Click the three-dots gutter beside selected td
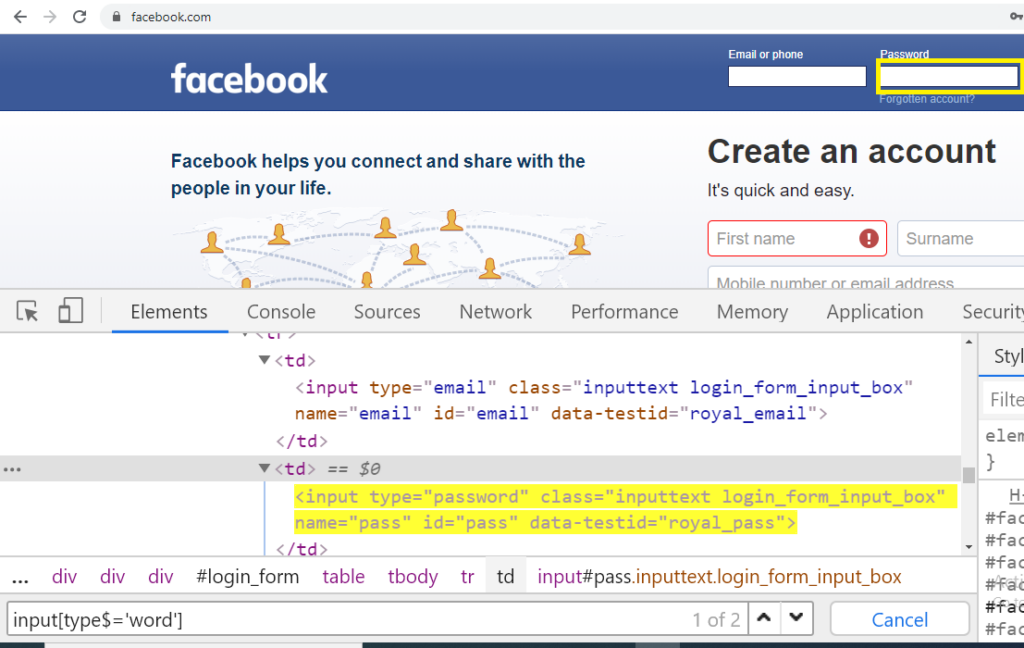 [12, 469]
